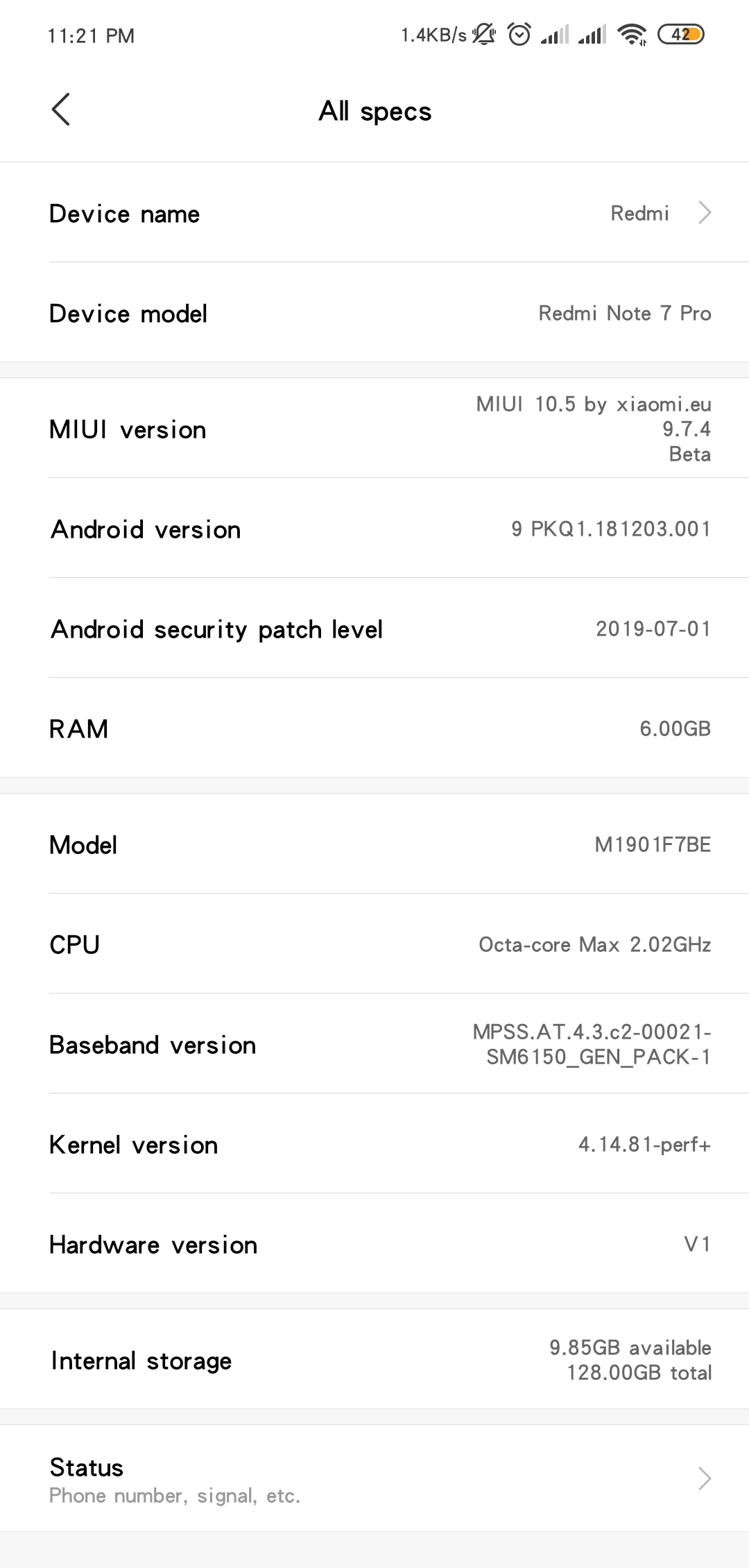Screen dimensions: 749x1568
Task: Select the CPU Octa-core entry
Action: coord(374,944)
